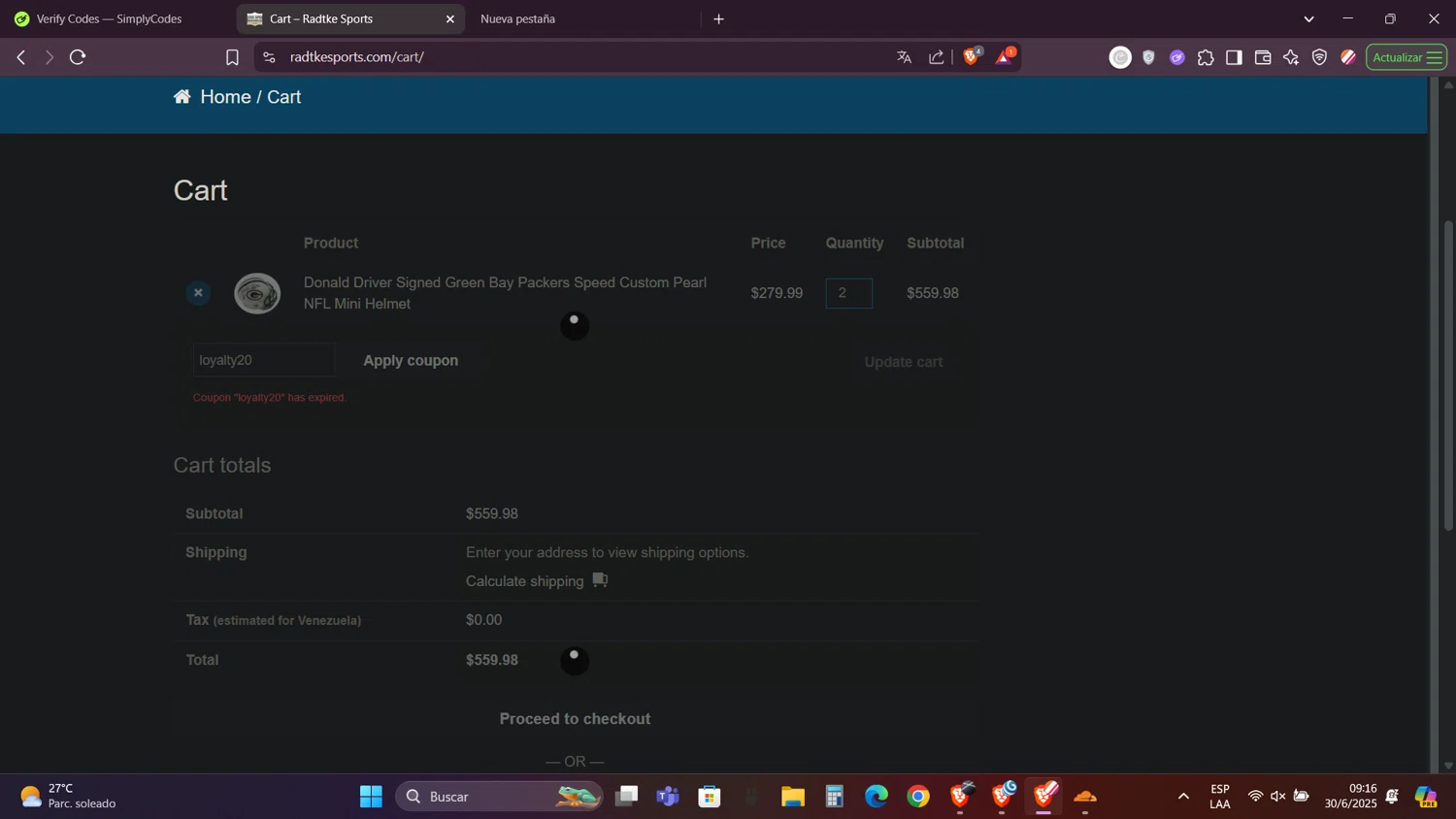
Task: Open Microsoft Store from the taskbar
Action: [x=710, y=797]
